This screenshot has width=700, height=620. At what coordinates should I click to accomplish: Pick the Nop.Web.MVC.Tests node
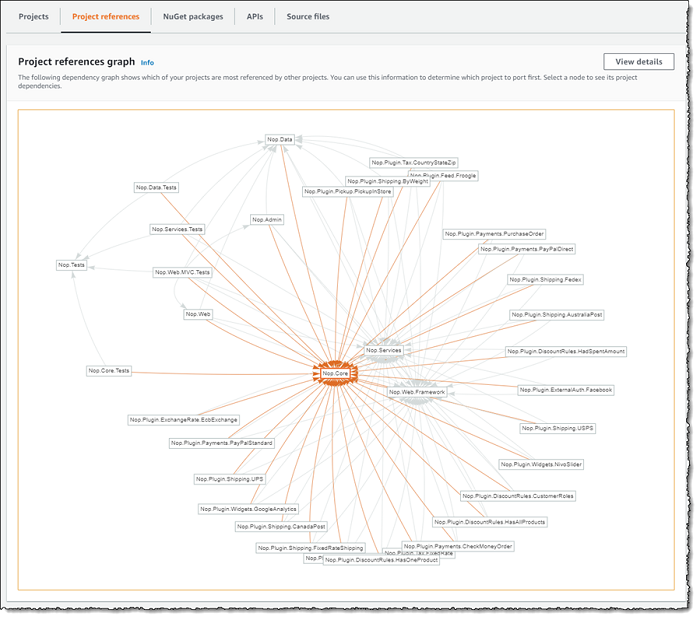(x=183, y=272)
